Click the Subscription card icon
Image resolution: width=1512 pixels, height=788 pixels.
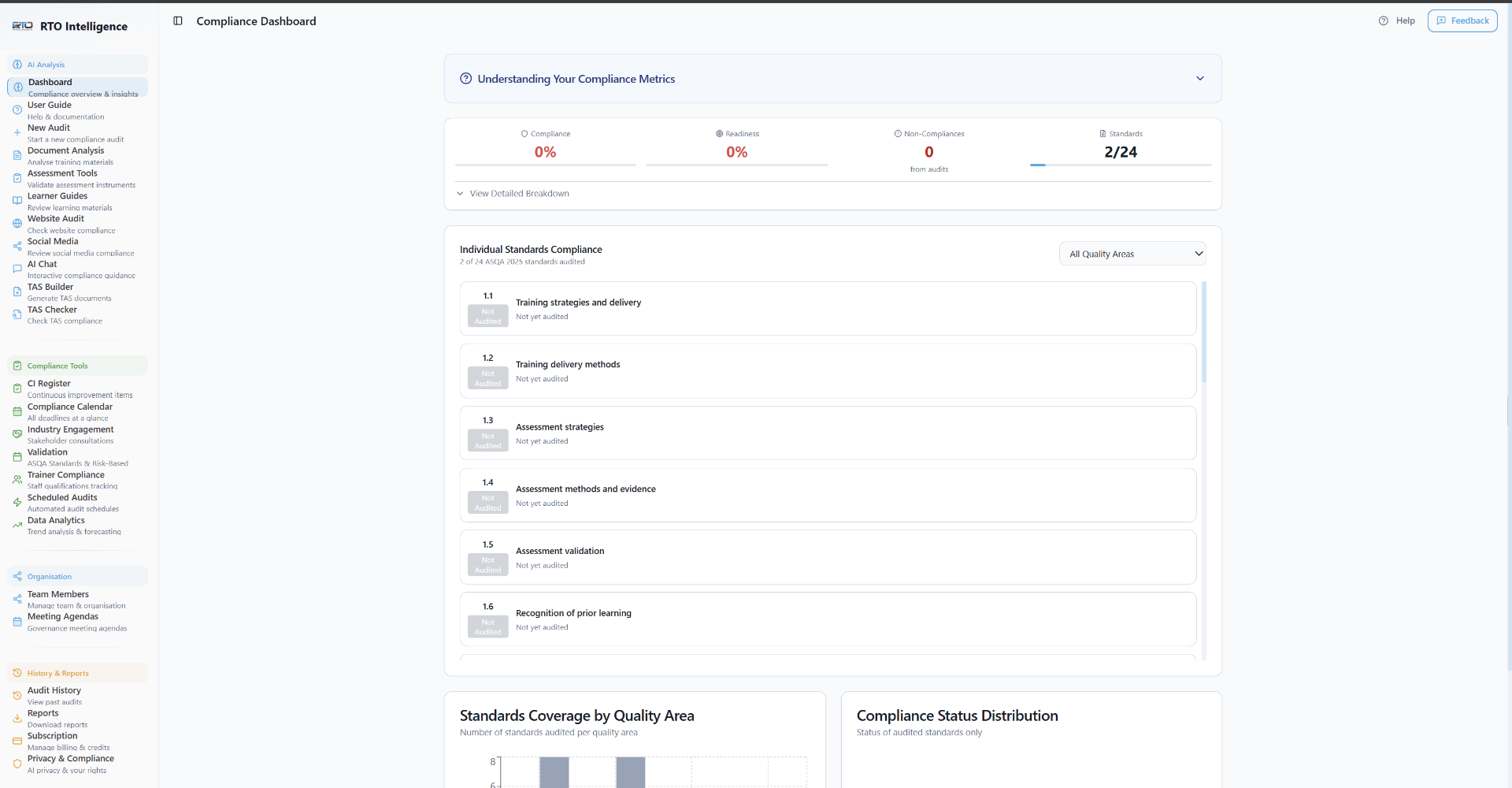pos(17,742)
